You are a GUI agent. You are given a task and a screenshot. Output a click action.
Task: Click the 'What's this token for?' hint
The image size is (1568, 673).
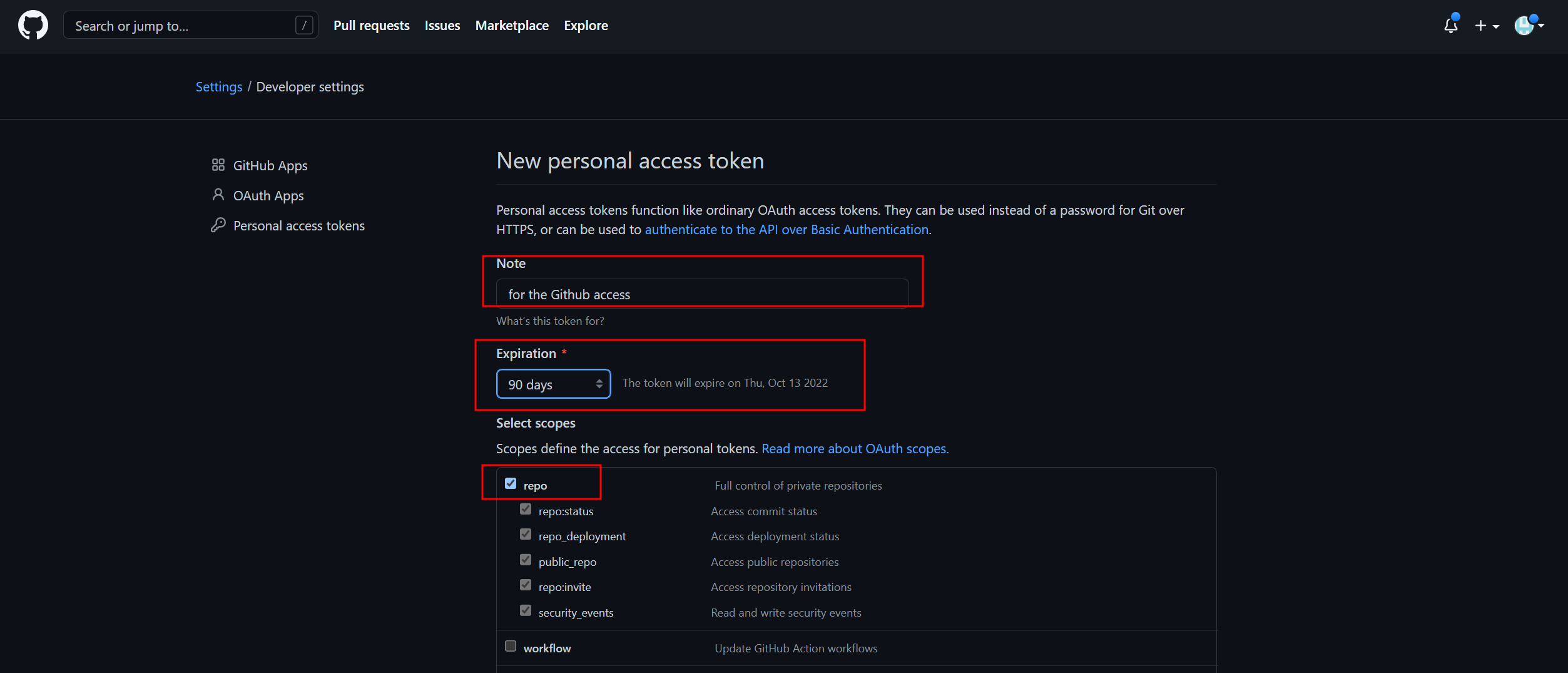[550, 321]
